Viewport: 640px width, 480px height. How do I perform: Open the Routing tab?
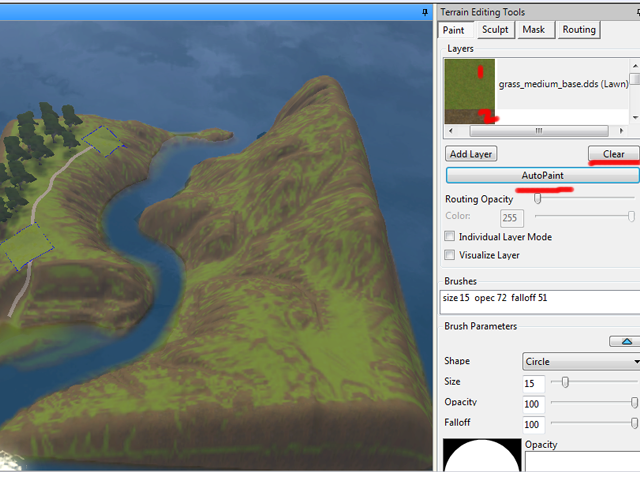click(x=579, y=30)
